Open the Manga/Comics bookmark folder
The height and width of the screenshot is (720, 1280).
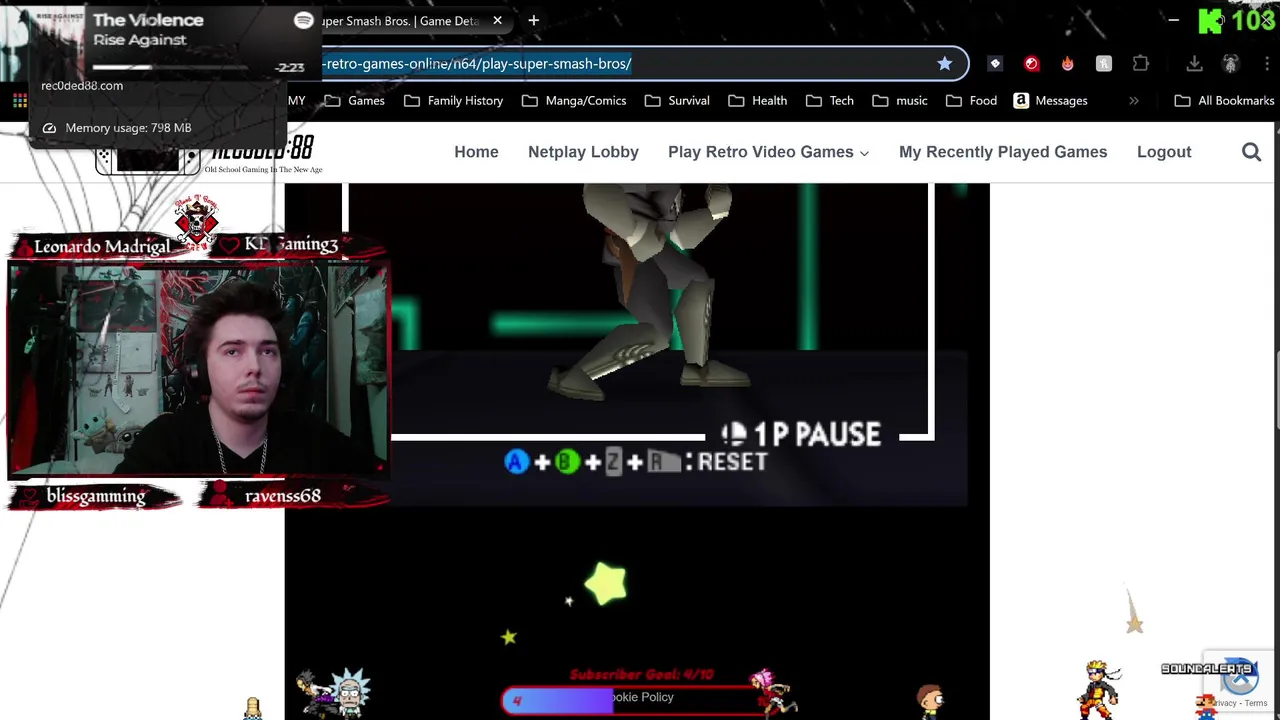click(x=574, y=100)
